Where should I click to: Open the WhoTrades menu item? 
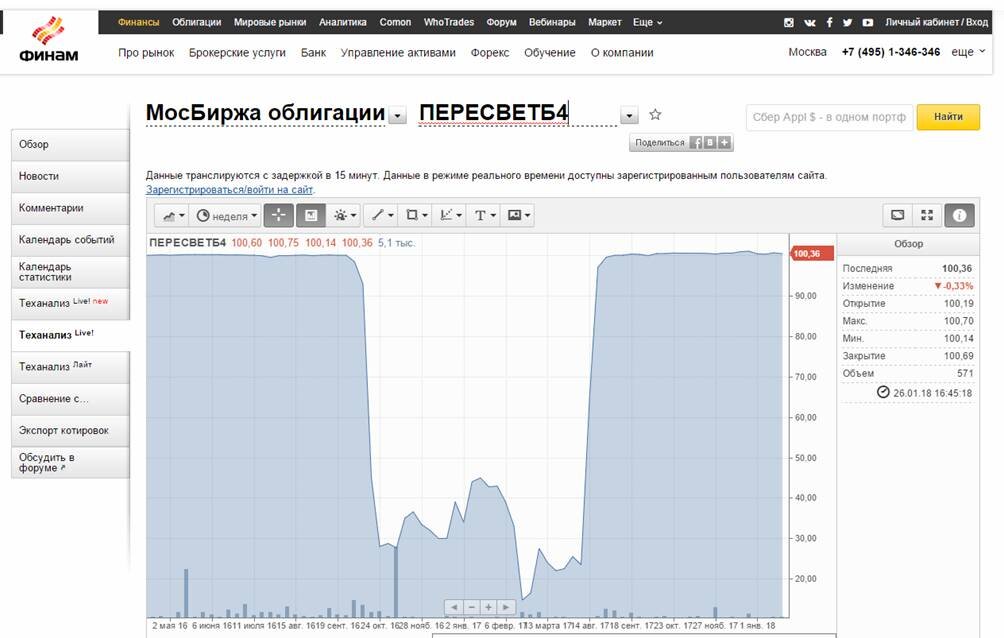point(449,22)
